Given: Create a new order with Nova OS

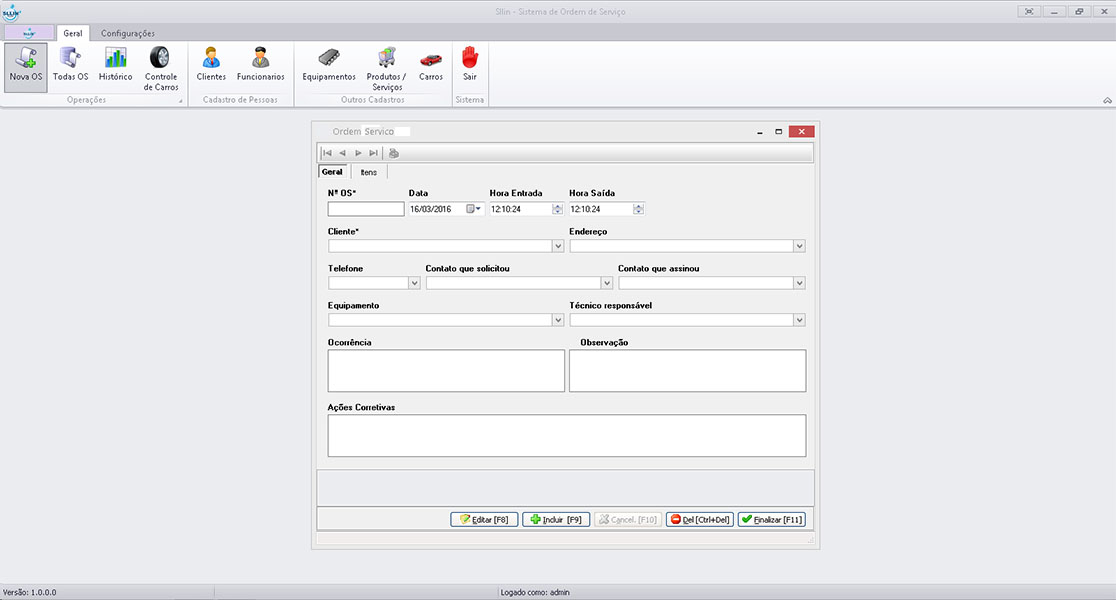Looking at the screenshot, I should (x=26, y=68).
